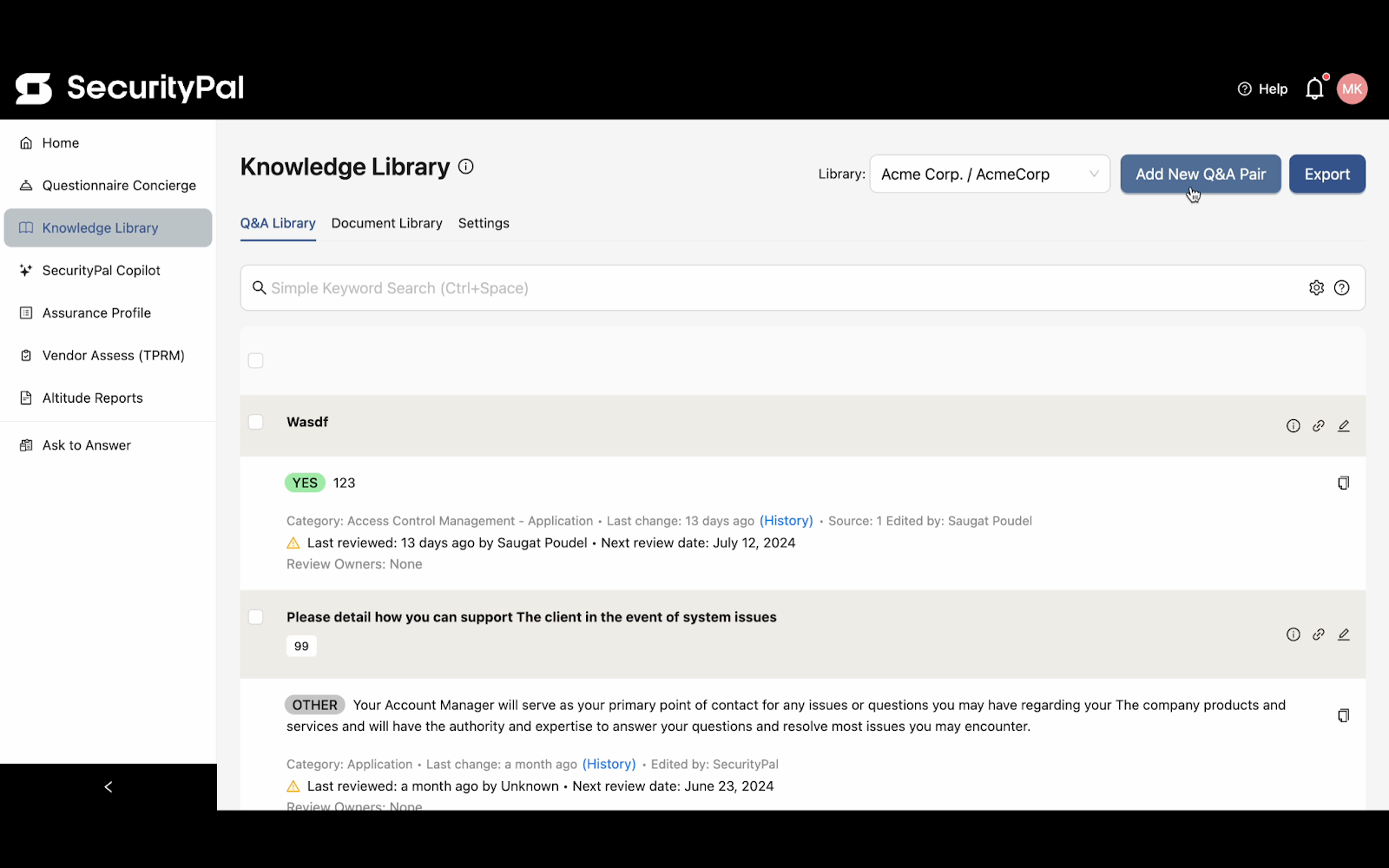
Task: Click the 99 tag under the system issues question
Action: 301,647
